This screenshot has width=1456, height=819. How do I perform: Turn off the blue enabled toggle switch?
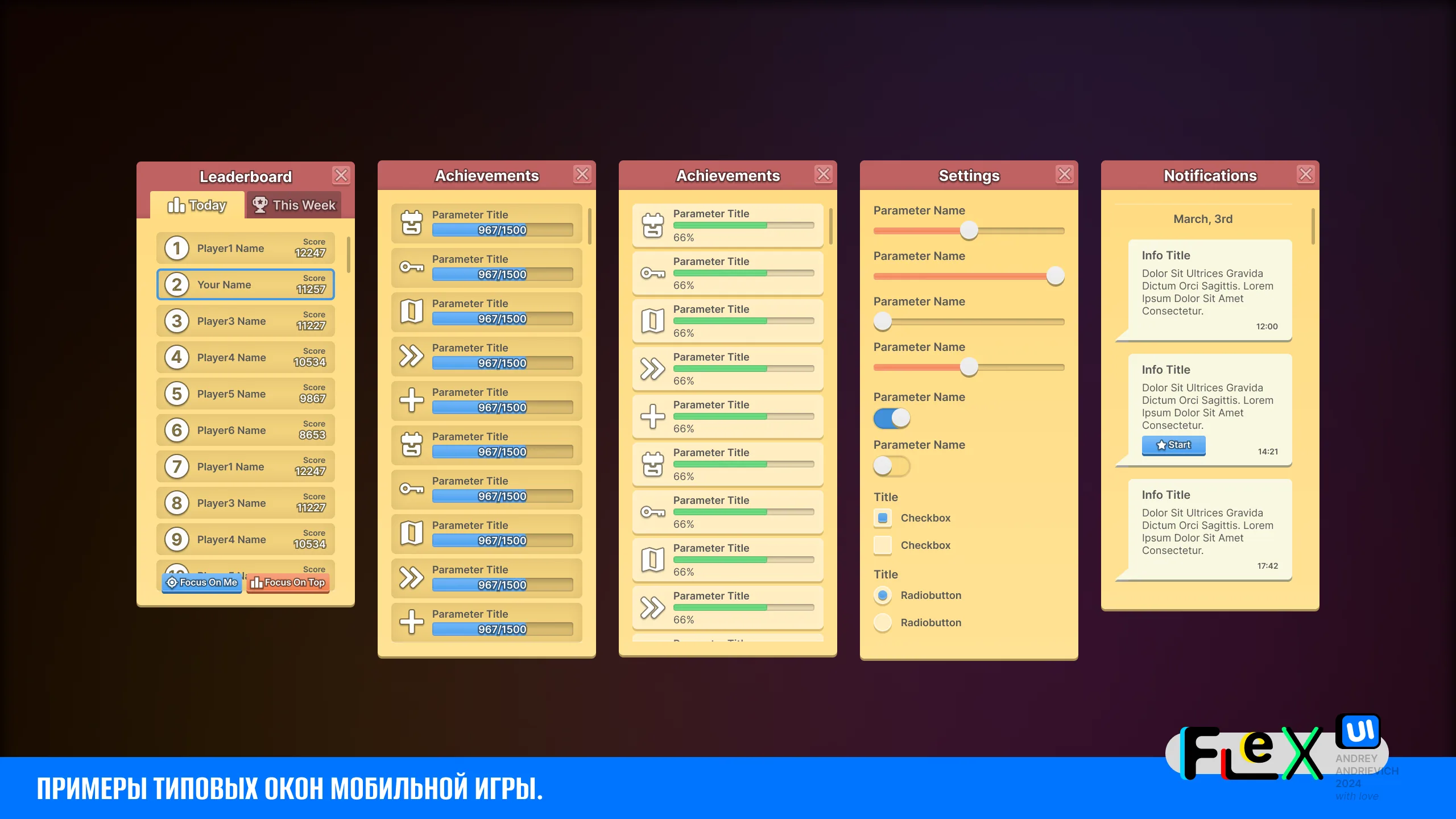pos(892,418)
